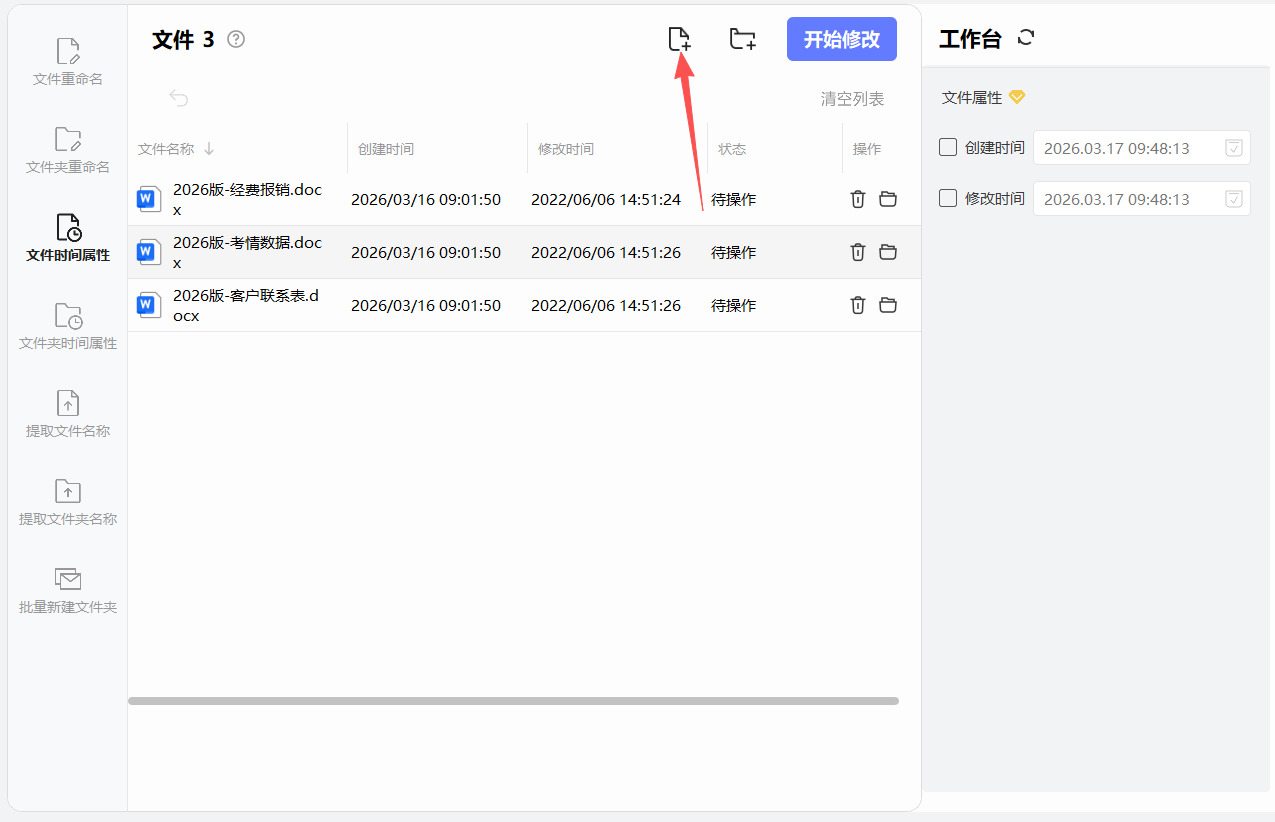The width and height of the screenshot is (1275, 822).
Task: Open the 文件重命名 sidebar tab
Action: 68,62
